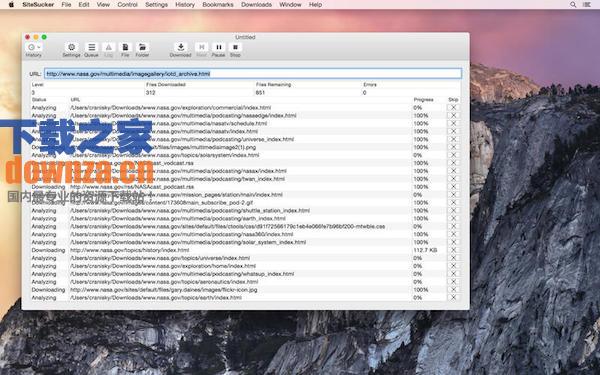Open the History toolbar dropdown

click(x=33, y=47)
